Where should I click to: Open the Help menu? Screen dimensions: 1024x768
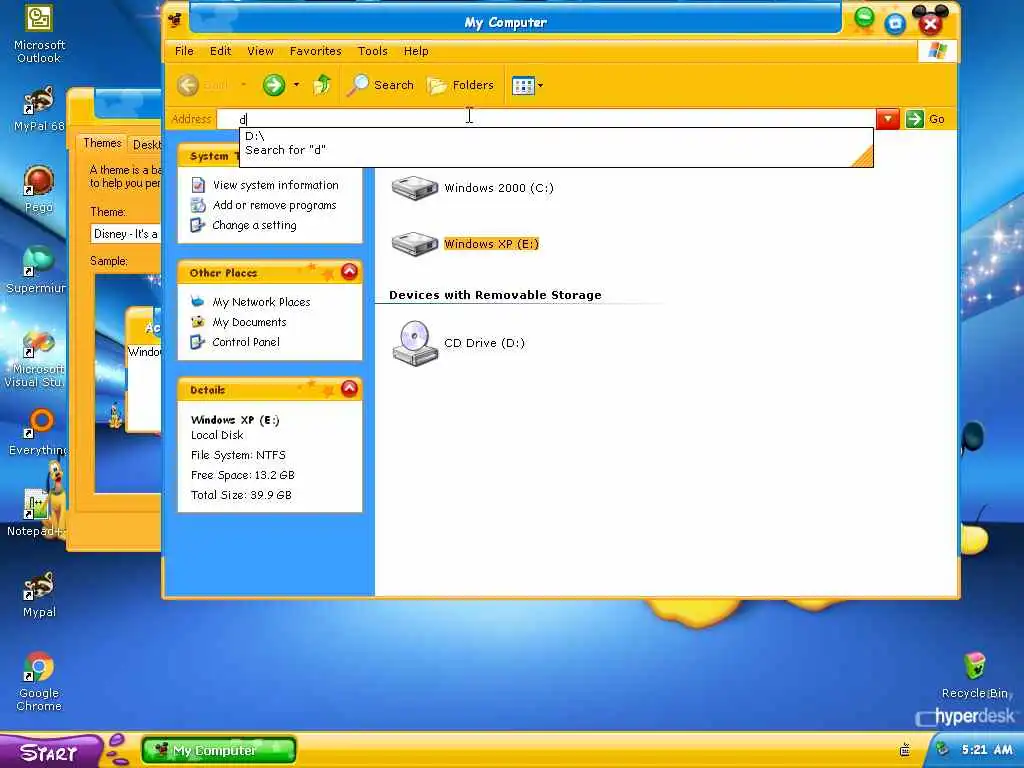click(415, 51)
